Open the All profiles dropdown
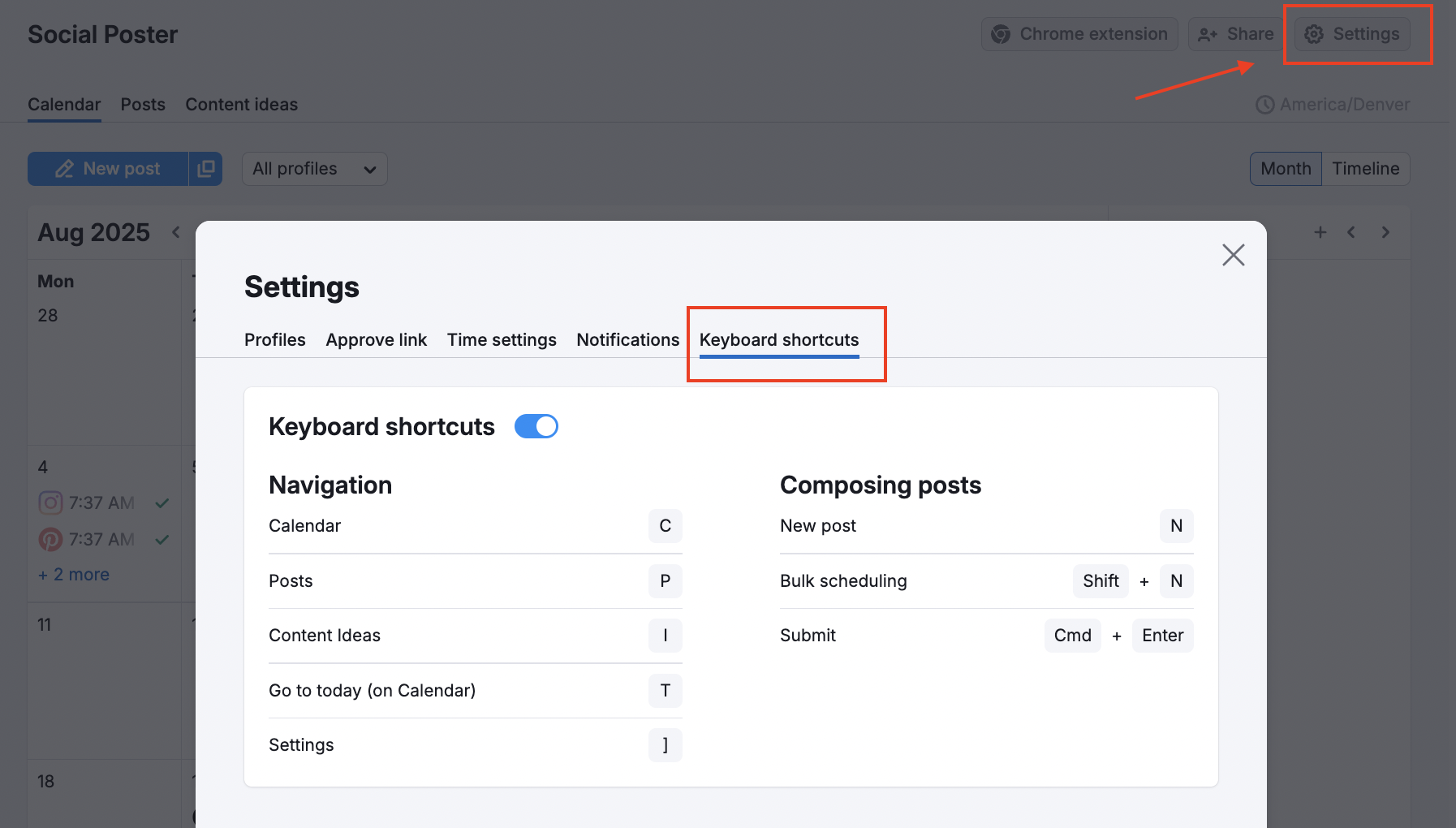This screenshot has height=828, width=1456. click(x=314, y=168)
